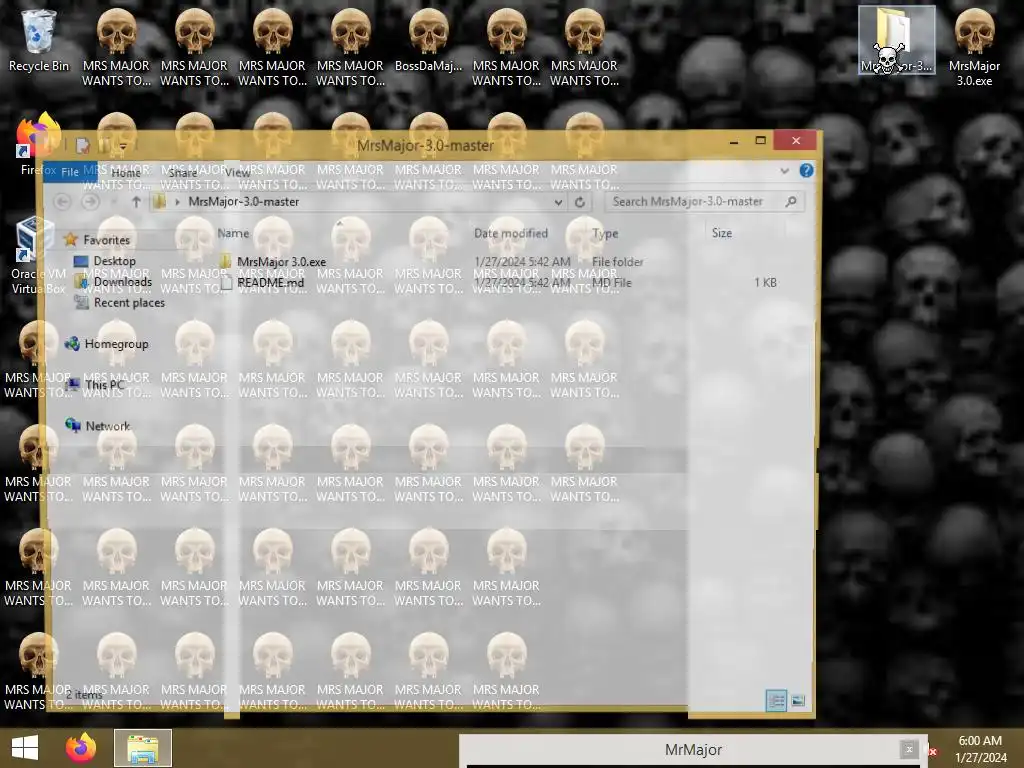
Task: Refresh the MrsMajor-3.0-master folder
Action: (x=579, y=202)
